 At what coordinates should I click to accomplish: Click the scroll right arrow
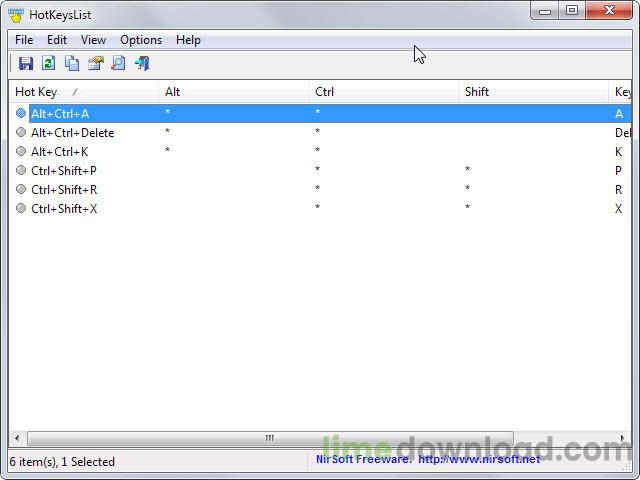622,438
